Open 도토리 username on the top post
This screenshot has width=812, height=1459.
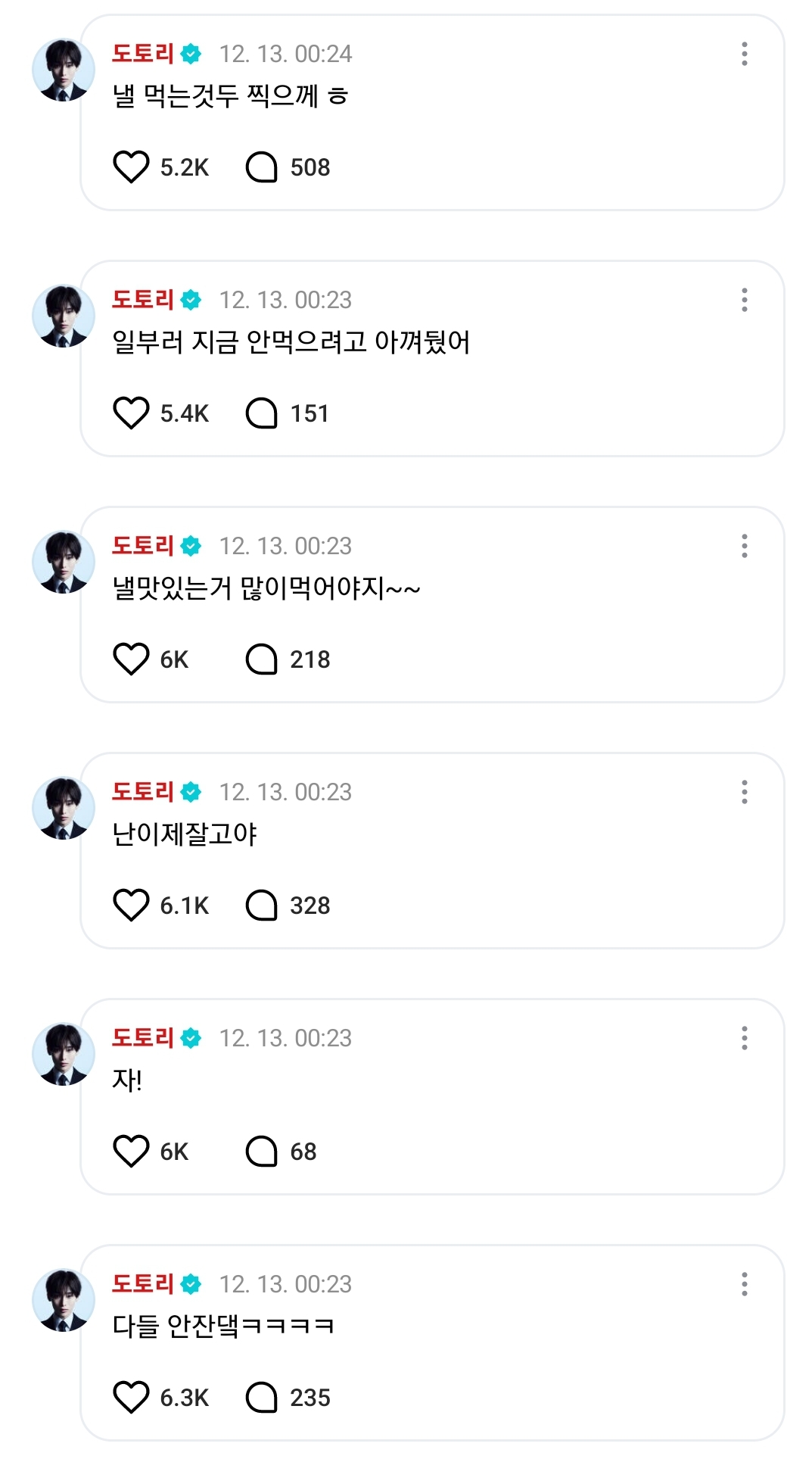(143, 54)
